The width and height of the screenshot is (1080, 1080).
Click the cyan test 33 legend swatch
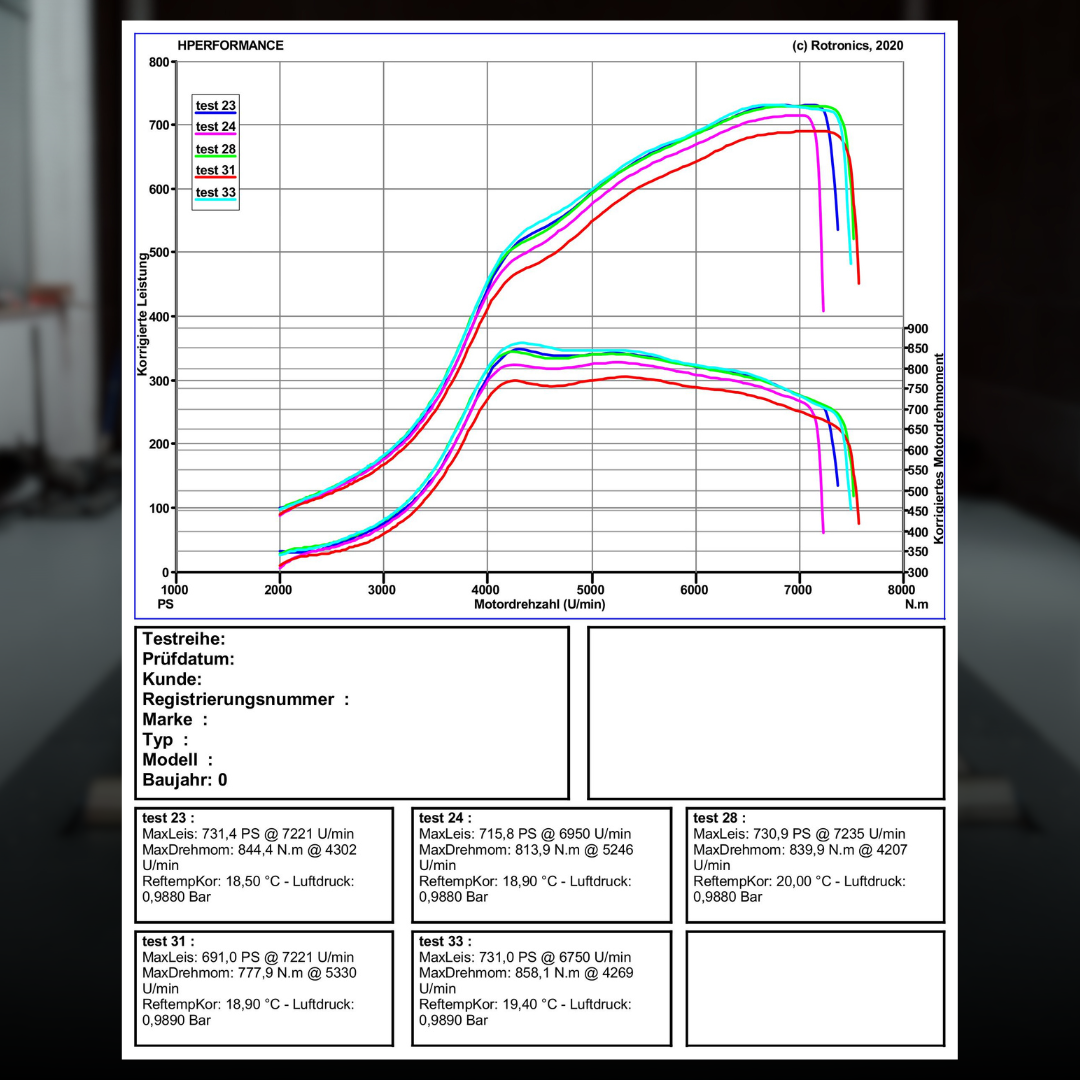[215, 200]
